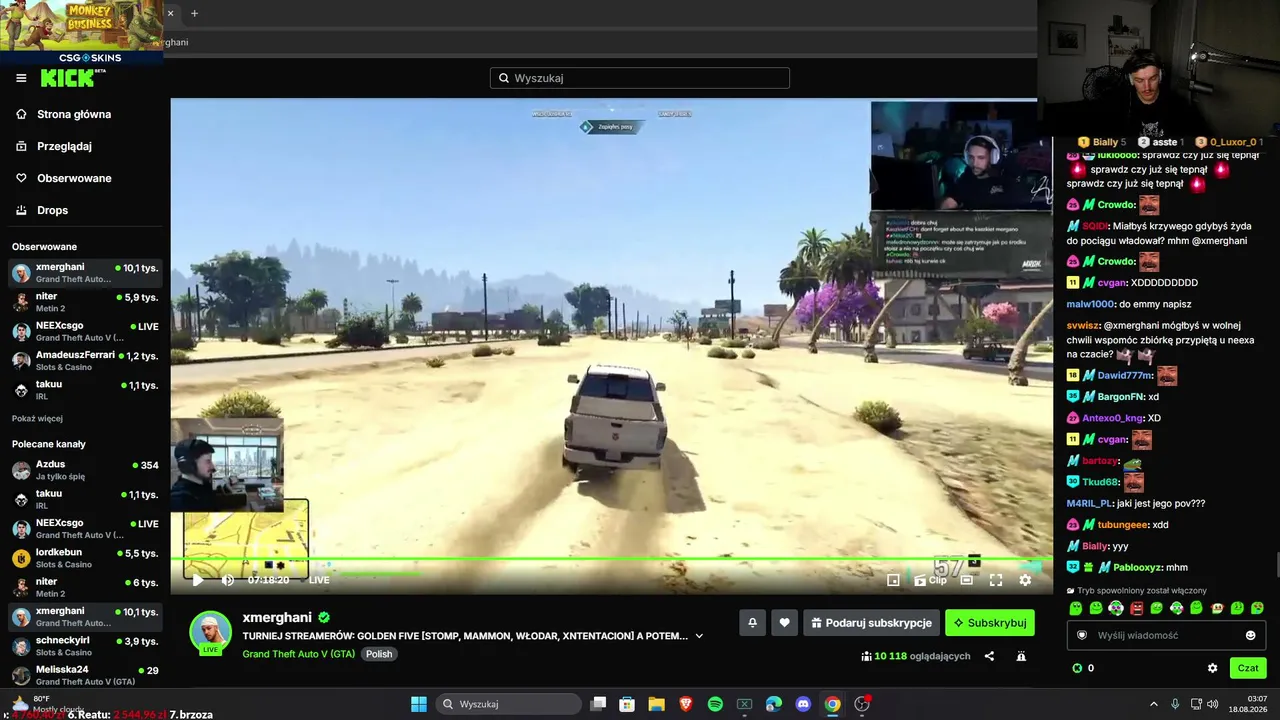Open the profile of chat user Dawid777m
The image size is (1280, 720).
pyautogui.click(x=1125, y=375)
